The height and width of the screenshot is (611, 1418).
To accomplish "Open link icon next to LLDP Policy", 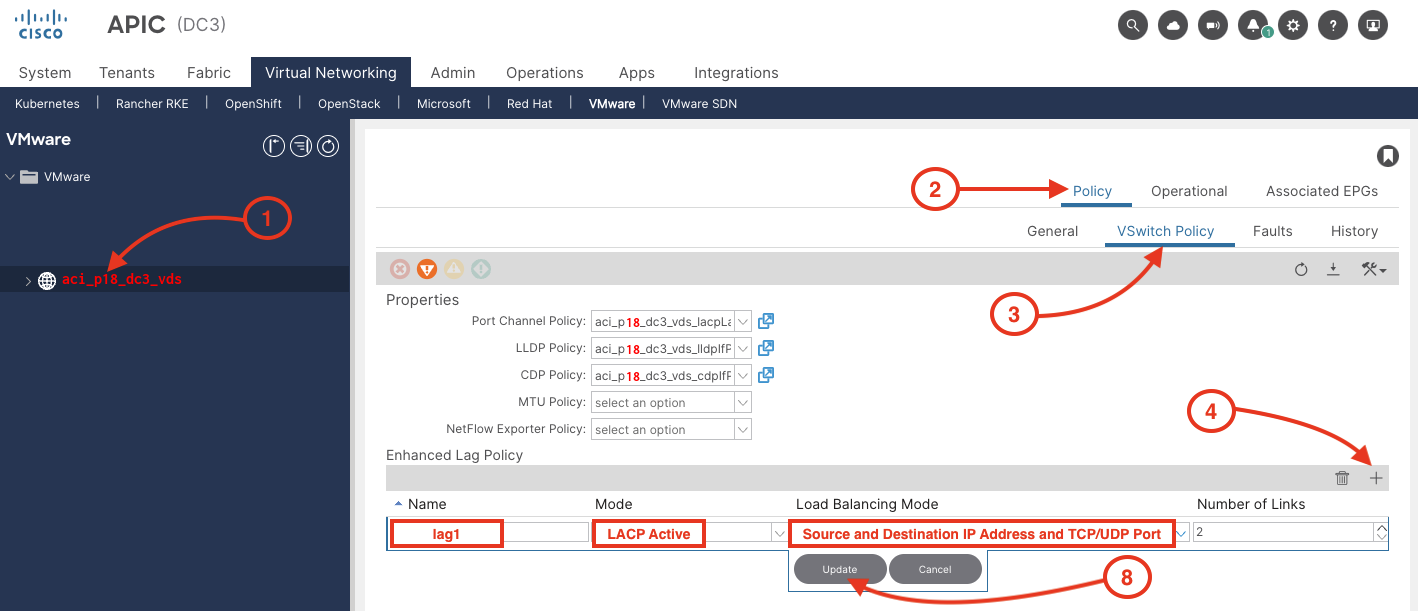I will 766,348.
